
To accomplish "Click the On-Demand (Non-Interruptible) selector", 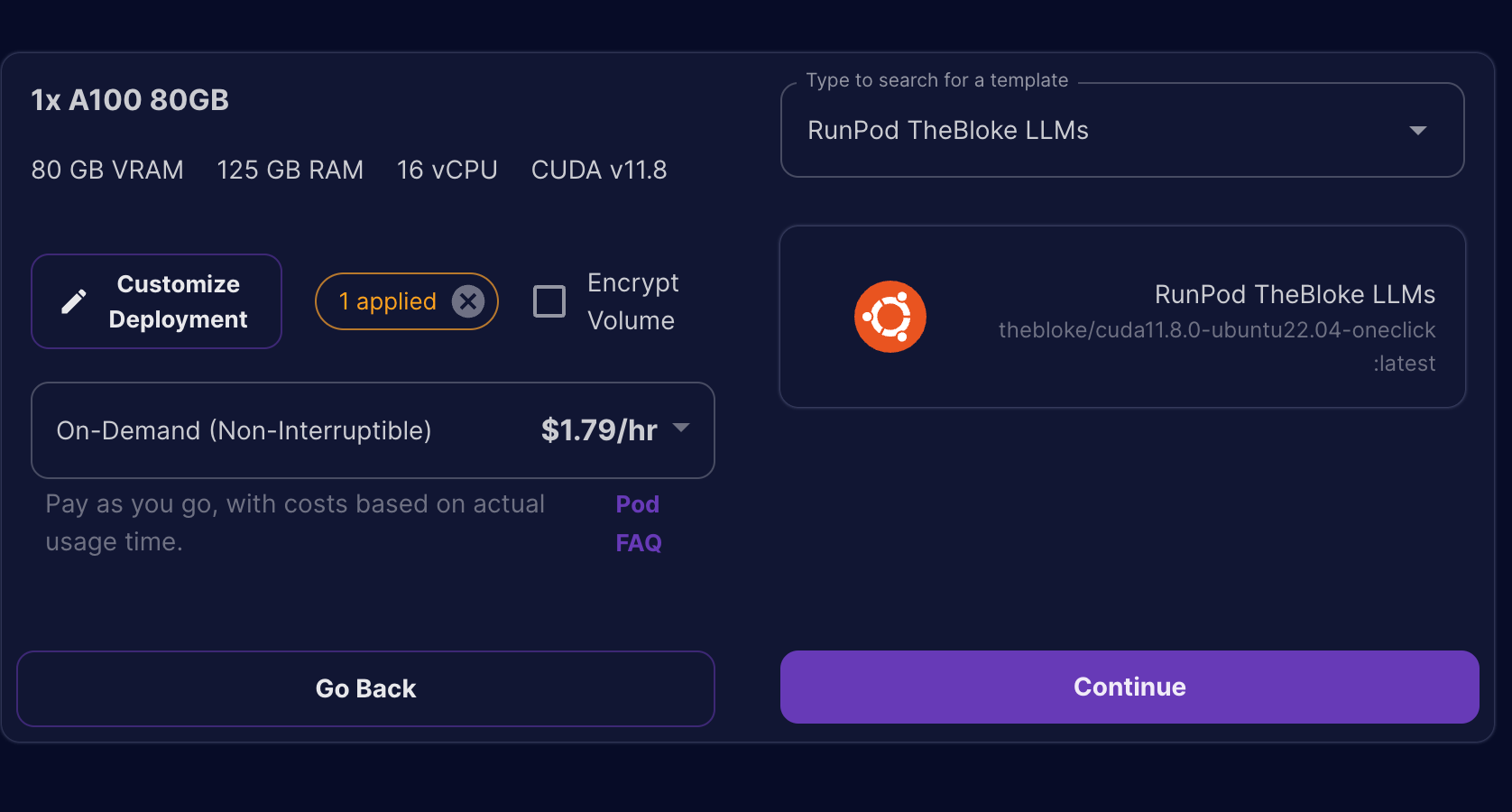I will (244, 430).
